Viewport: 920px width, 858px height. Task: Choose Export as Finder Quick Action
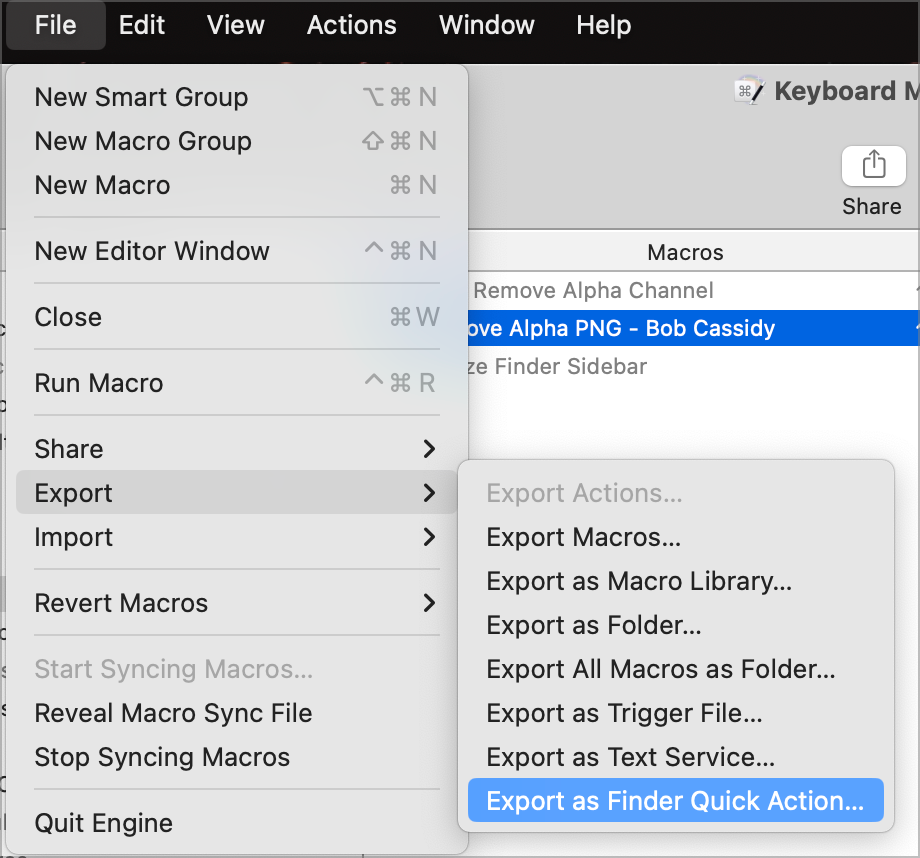[x=675, y=801]
